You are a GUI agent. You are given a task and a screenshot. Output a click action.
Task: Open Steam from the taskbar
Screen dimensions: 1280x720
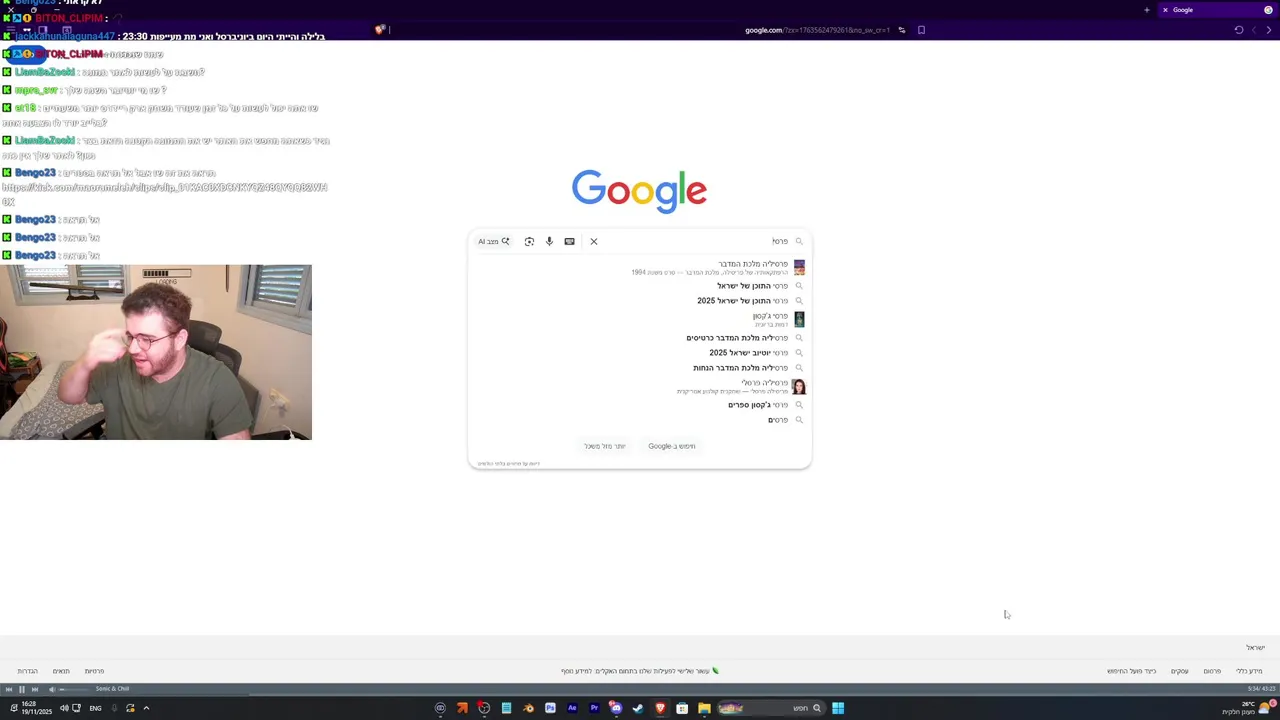638,708
